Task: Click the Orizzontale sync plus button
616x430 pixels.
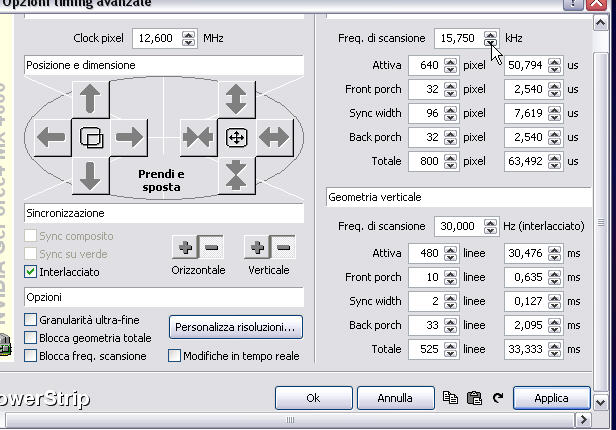Action: pos(185,248)
